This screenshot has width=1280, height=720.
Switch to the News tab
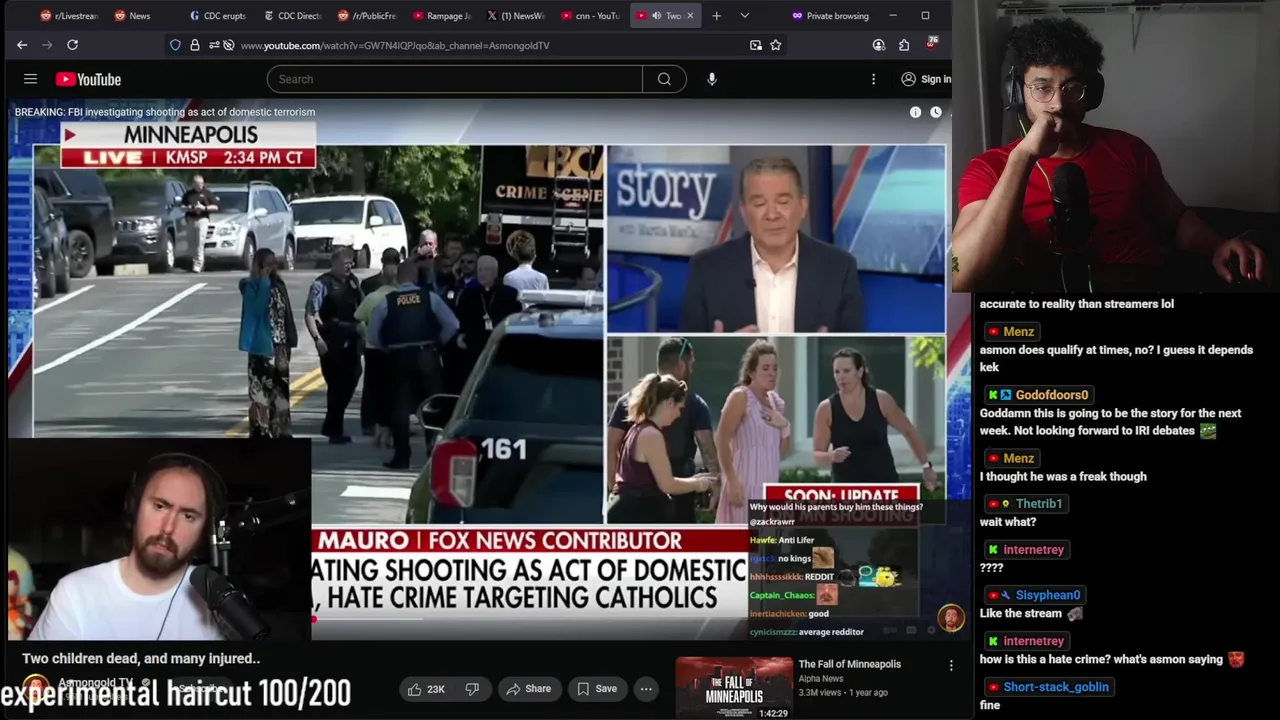pos(133,16)
